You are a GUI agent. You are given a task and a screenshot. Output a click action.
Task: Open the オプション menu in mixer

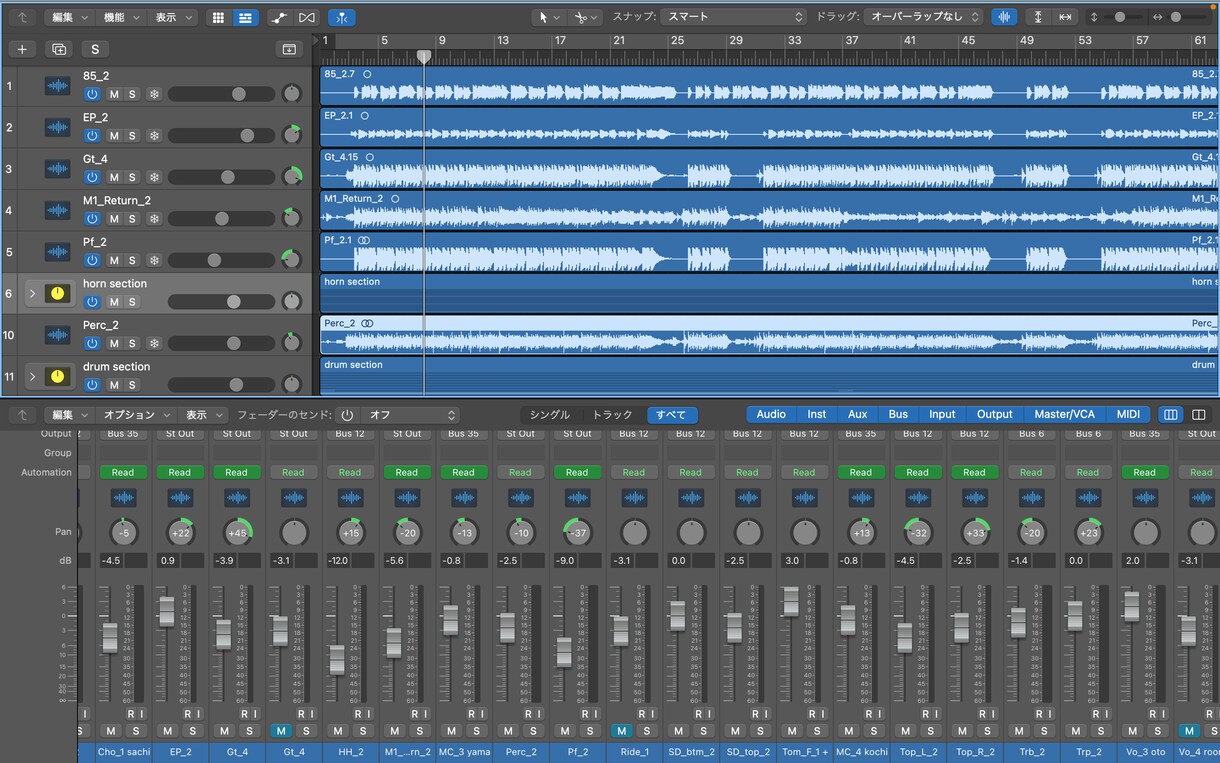click(x=136, y=414)
